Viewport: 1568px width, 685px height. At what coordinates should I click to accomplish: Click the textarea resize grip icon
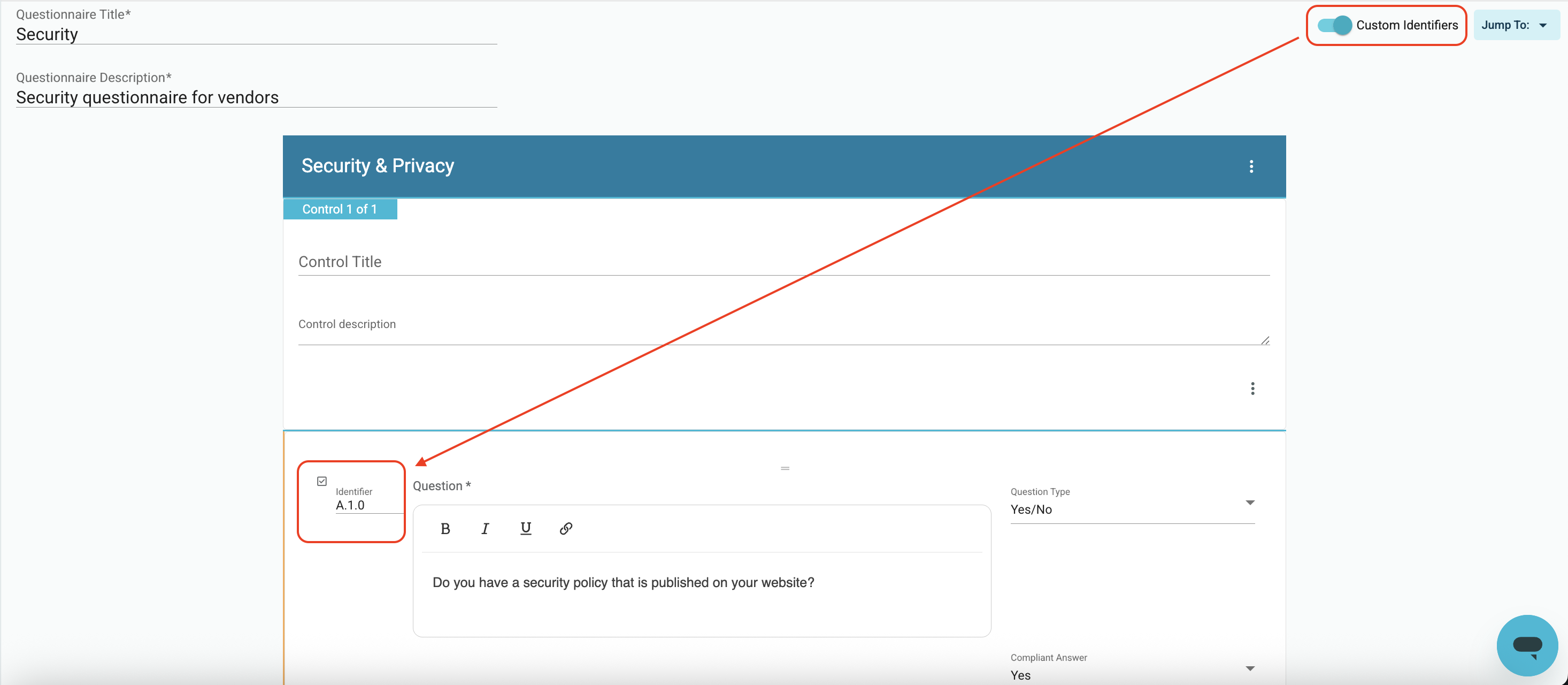pyautogui.click(x=1265, y=340)
